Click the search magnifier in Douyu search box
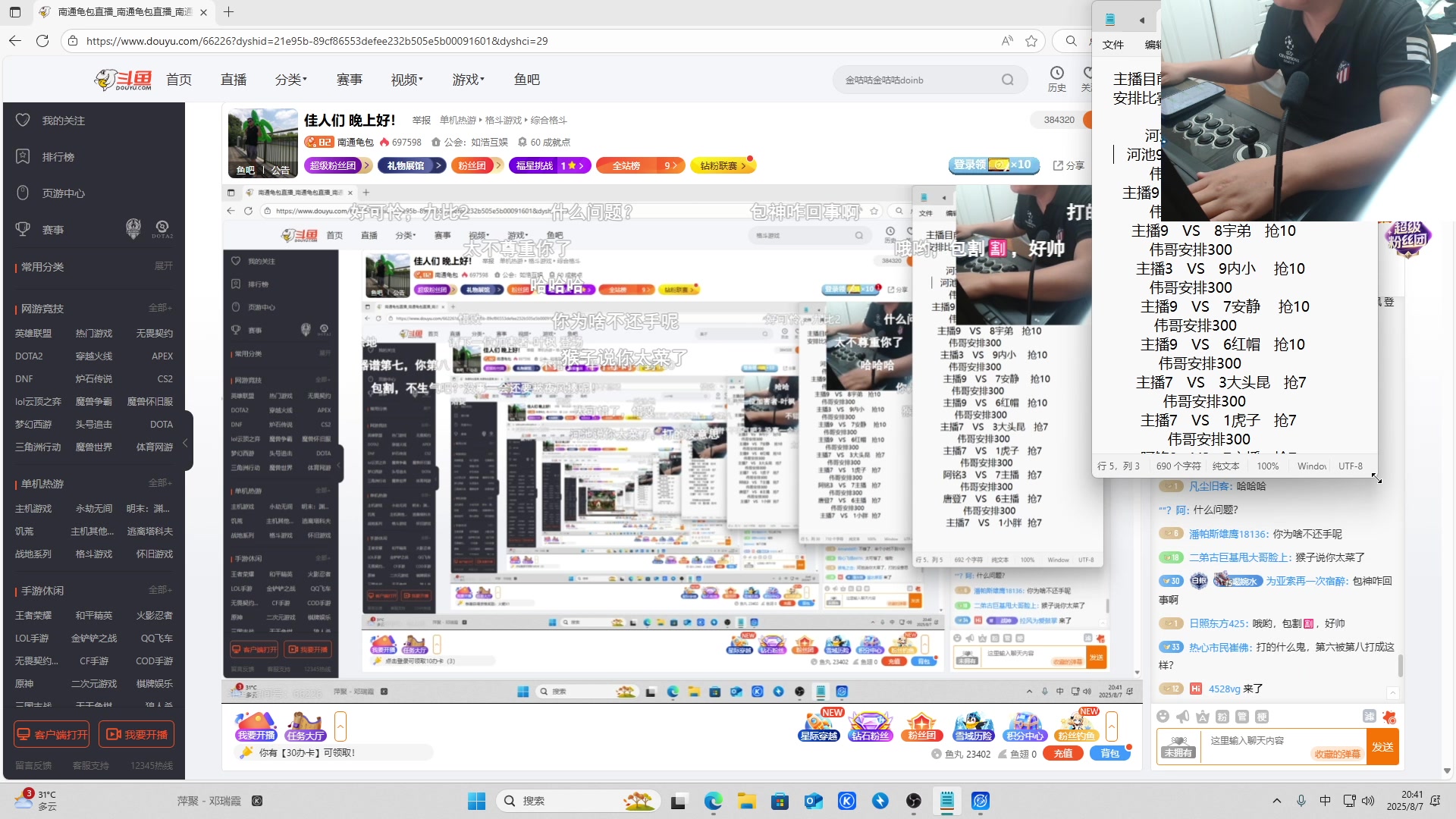The image size is (1456, 819). click(1007, 80)
